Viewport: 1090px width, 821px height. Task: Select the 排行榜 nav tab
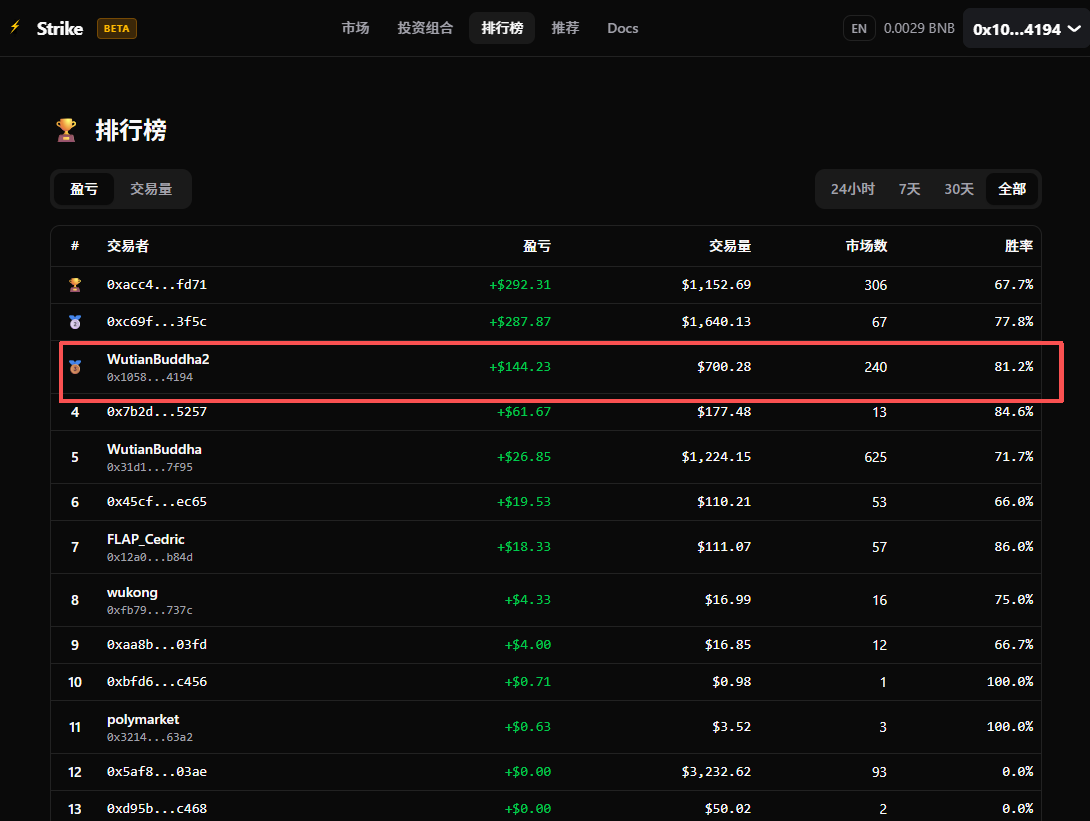point(502,28)
